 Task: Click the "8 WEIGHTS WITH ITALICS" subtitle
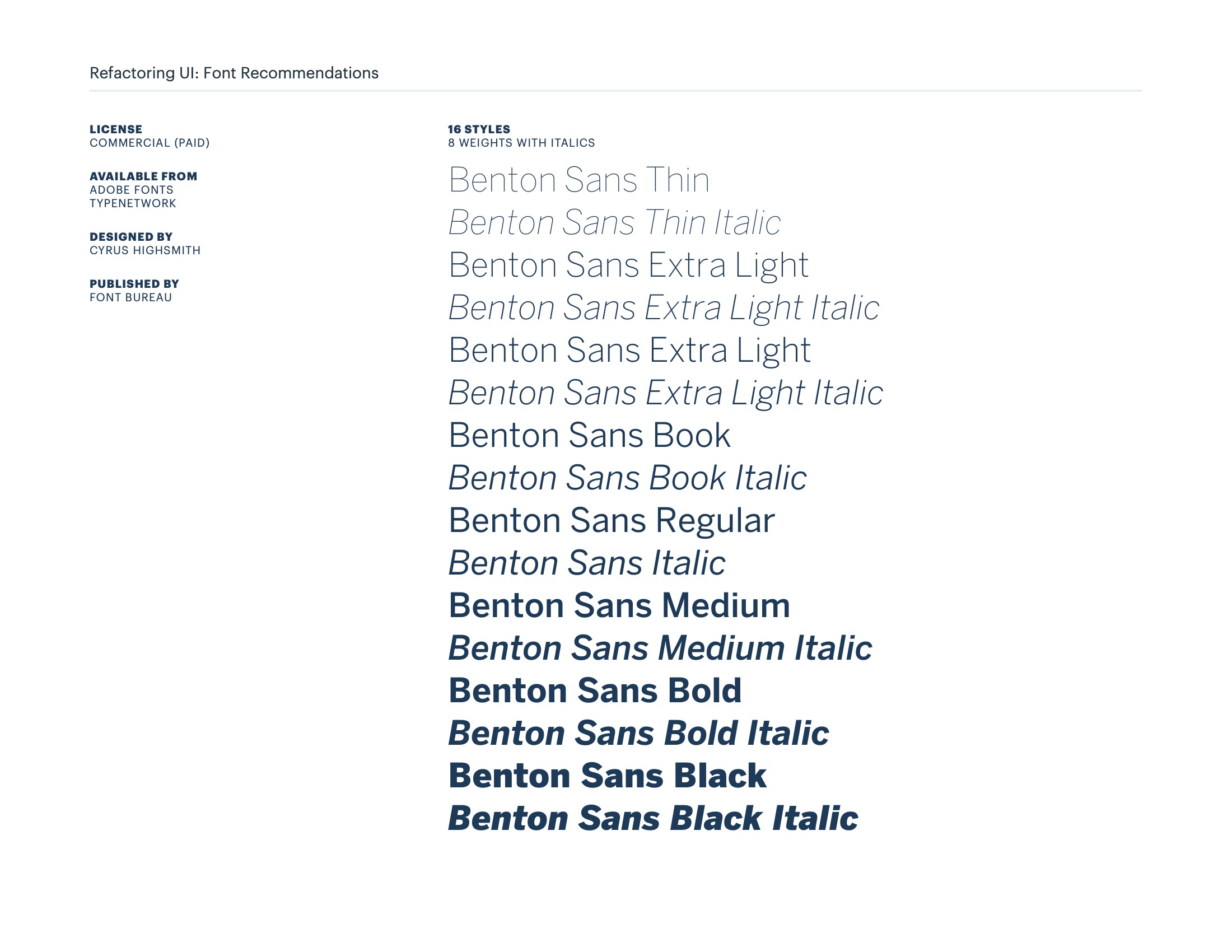[x=521, y=143]
